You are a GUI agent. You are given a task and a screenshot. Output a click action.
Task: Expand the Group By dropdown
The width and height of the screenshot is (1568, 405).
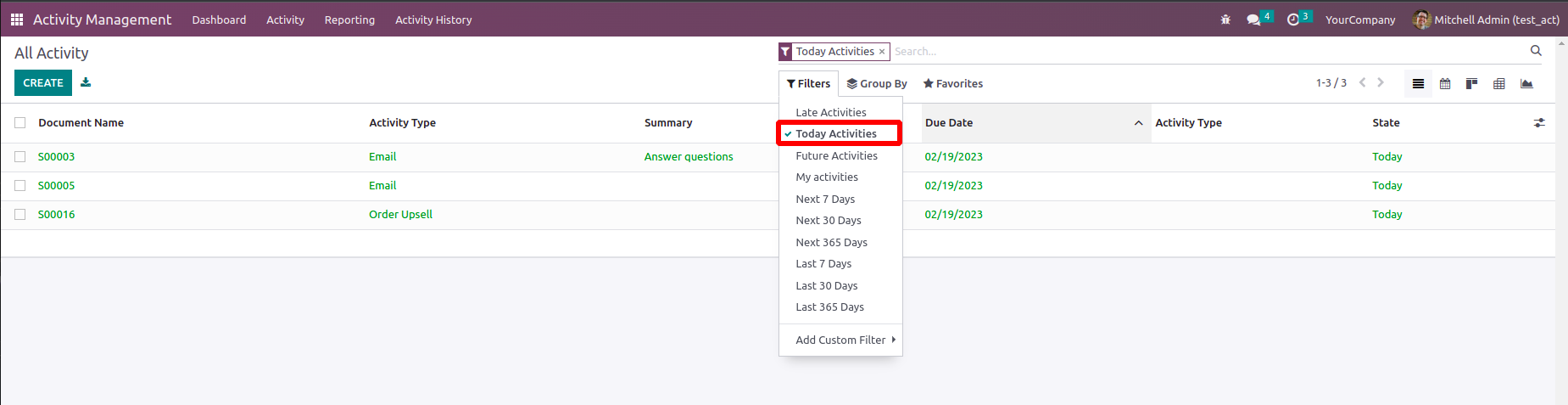tap(877, 84)
